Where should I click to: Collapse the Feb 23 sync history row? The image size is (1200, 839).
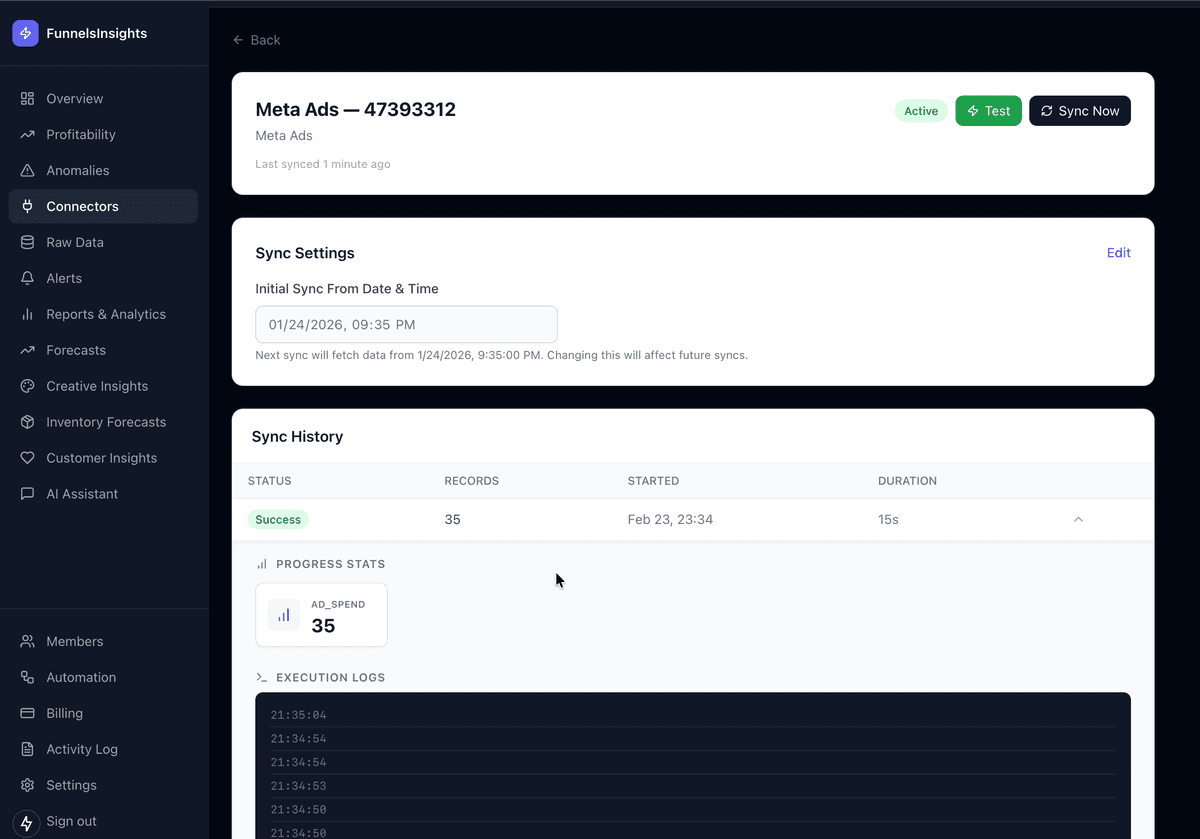coord(1078,519)
